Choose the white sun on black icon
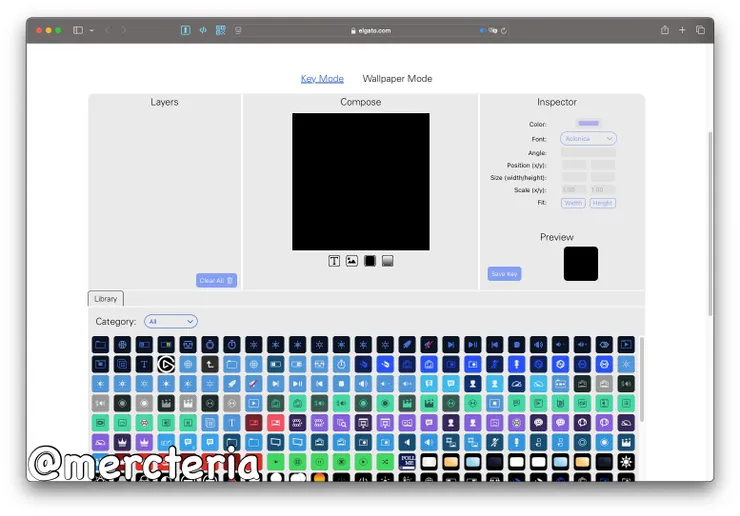740x516 pixels. click(626, 462)
